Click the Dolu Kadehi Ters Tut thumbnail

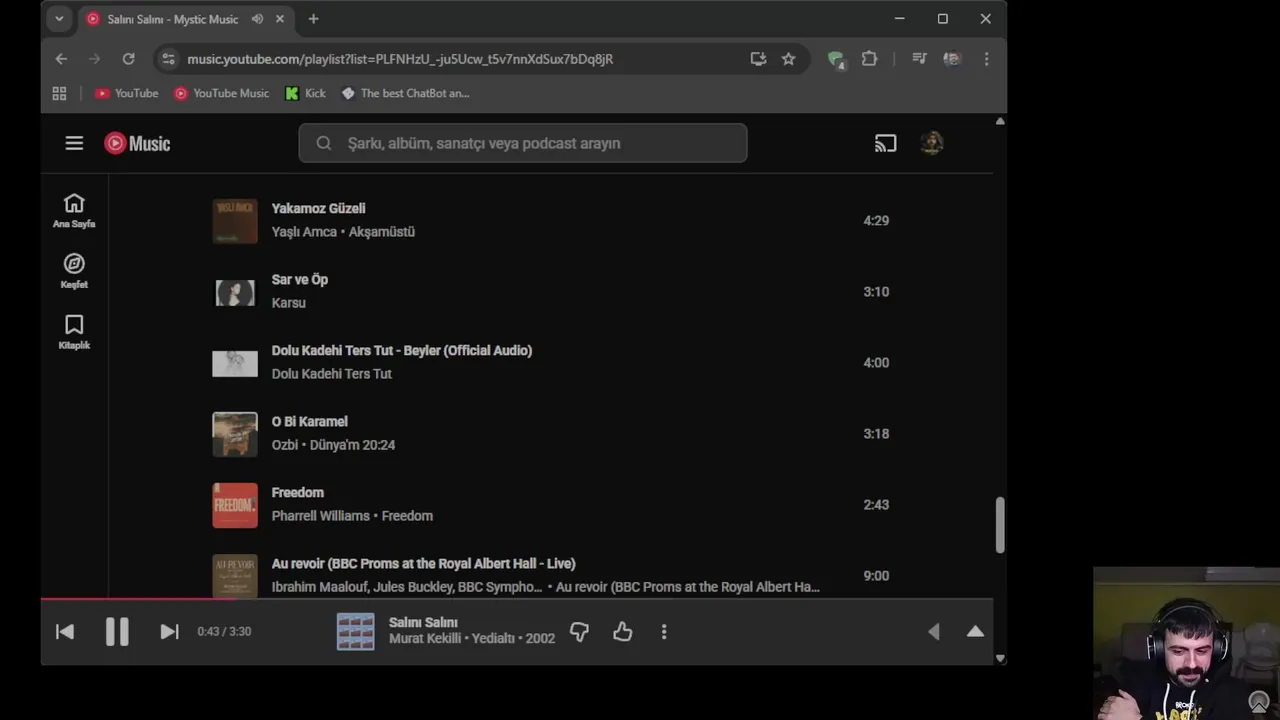coord(235,362)
